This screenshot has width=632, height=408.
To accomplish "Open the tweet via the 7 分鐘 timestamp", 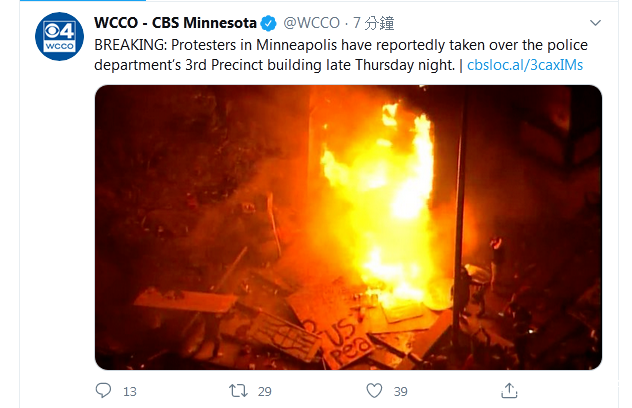I will tap(374, 23).
